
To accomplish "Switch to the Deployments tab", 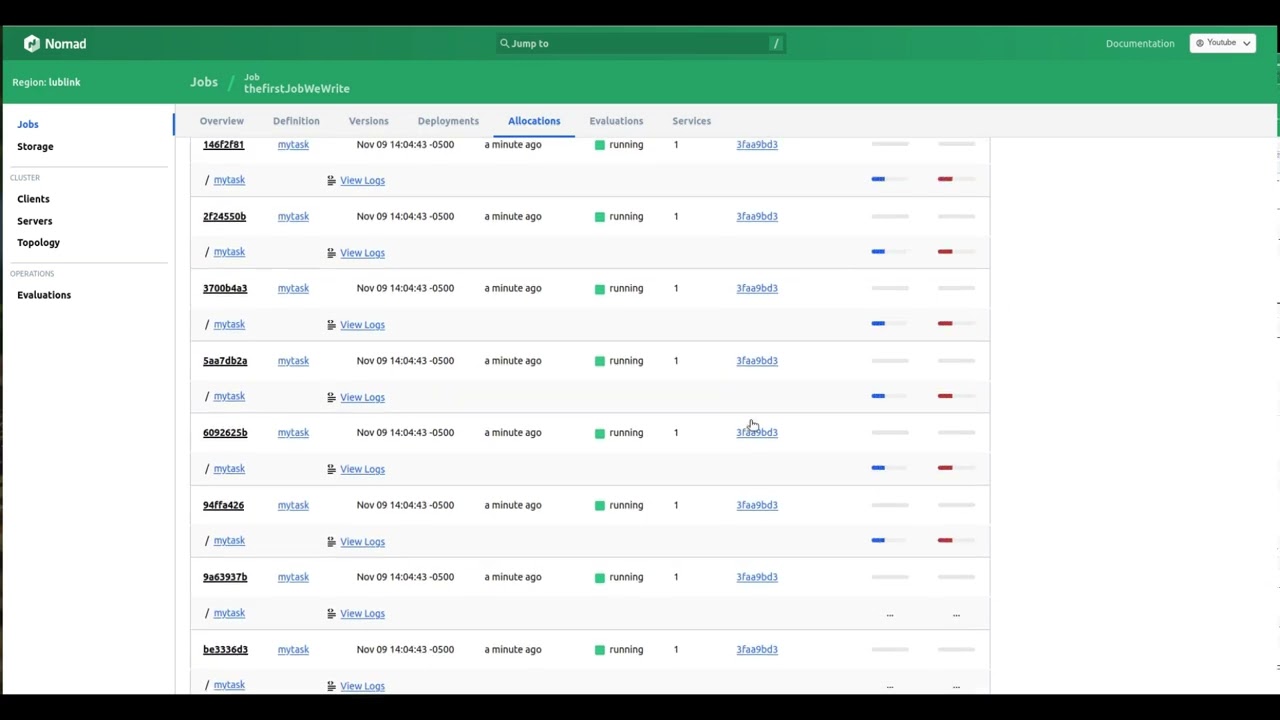I will [448, 121].
